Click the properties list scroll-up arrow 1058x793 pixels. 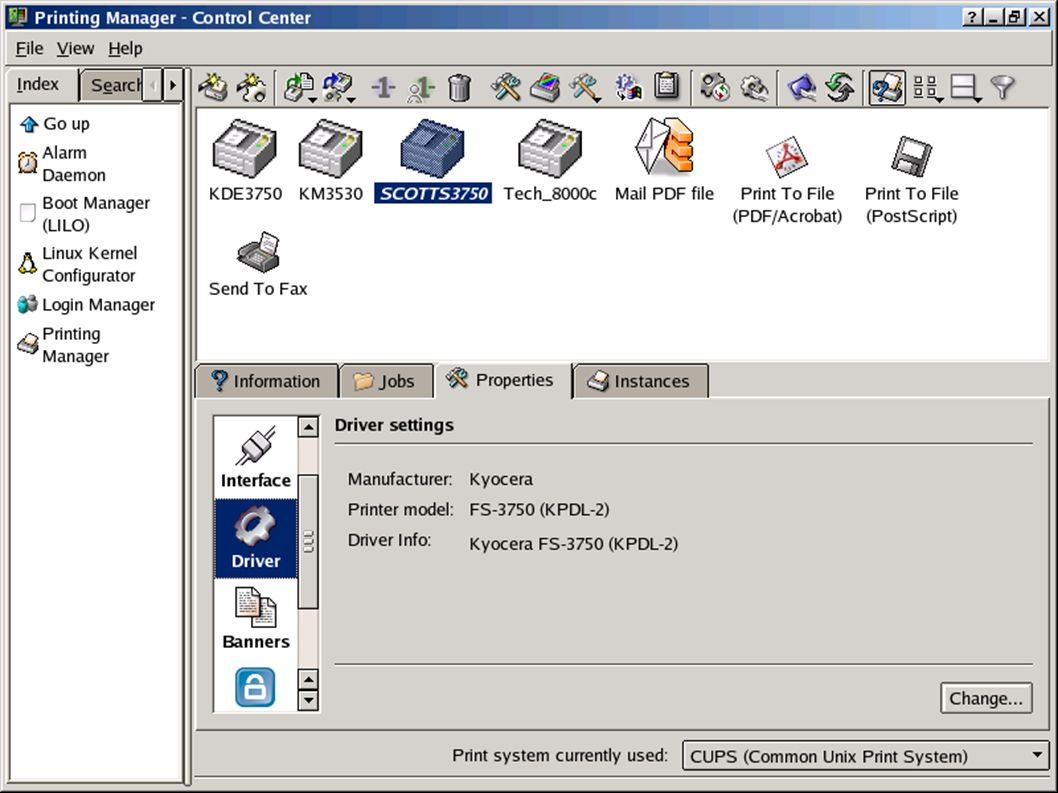coord(308,427)
